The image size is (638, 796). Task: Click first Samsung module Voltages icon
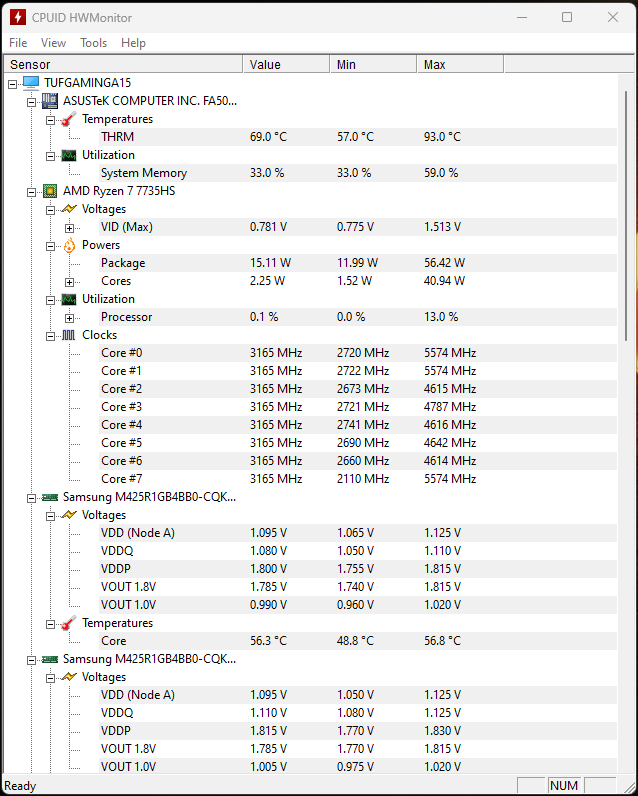click(x=69, y=515)
